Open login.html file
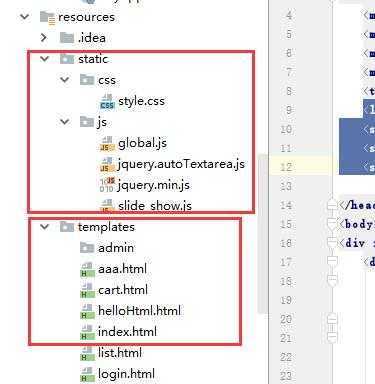The height and width of the screenshot is (384, 375). tap(126, 374)
